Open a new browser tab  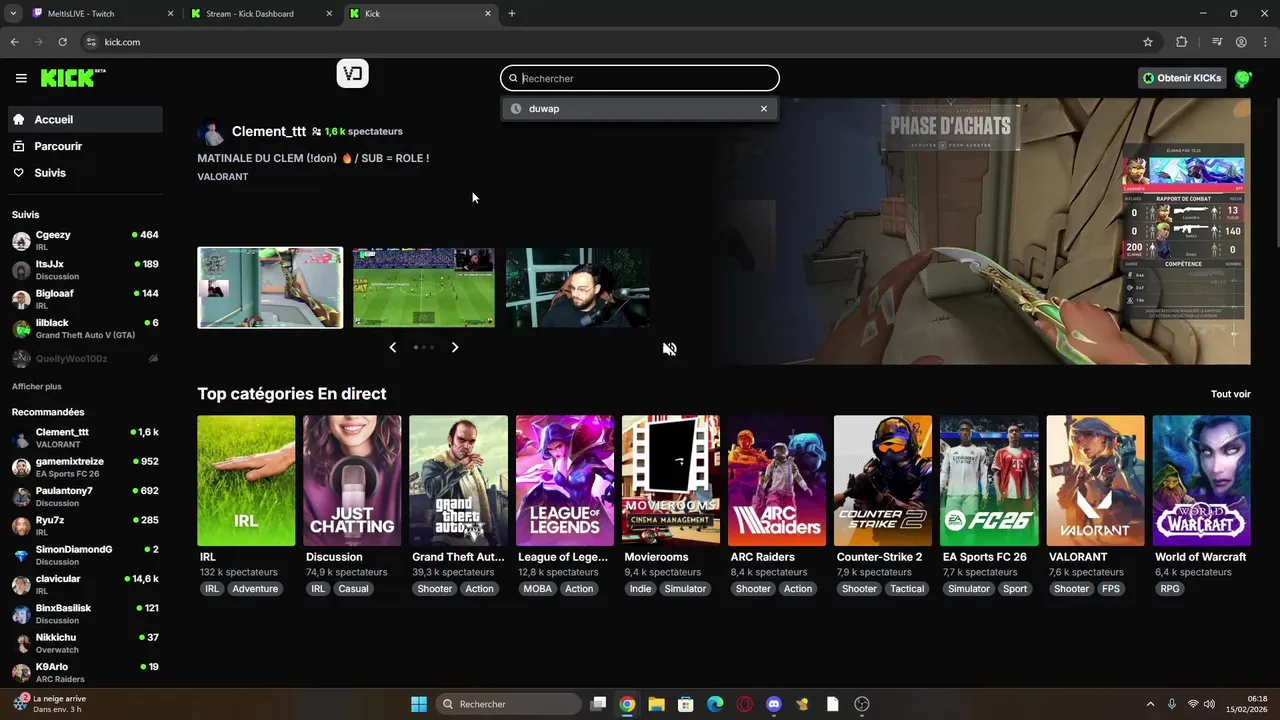tap(512, 14)
